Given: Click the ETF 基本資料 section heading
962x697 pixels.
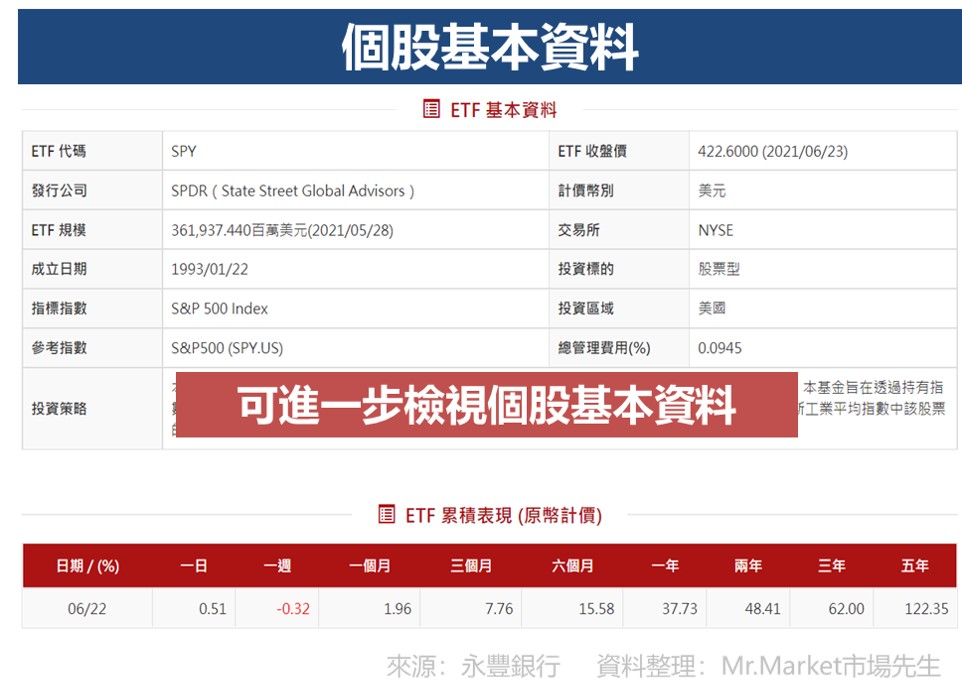Looking at the screenshot, I should click(x=504, y=110).
